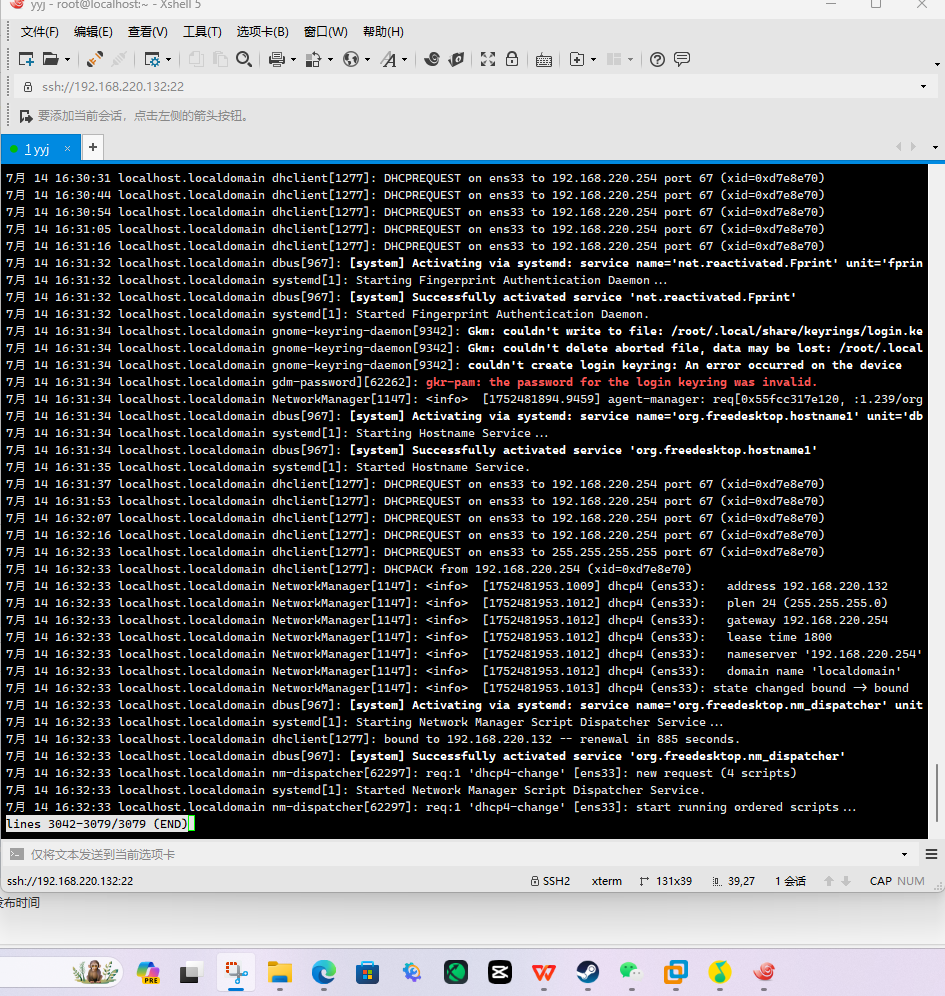Expand the Font dropdown arrow
The width and height of the screenshot is (945, 996).
pyautogui.click(x=405, y=60)
